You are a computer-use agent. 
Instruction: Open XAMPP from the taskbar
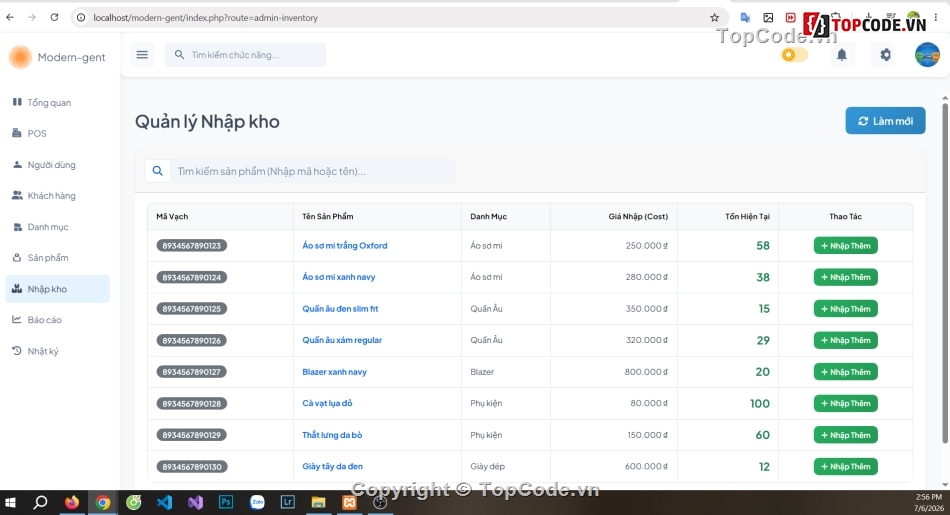point(350,502)
